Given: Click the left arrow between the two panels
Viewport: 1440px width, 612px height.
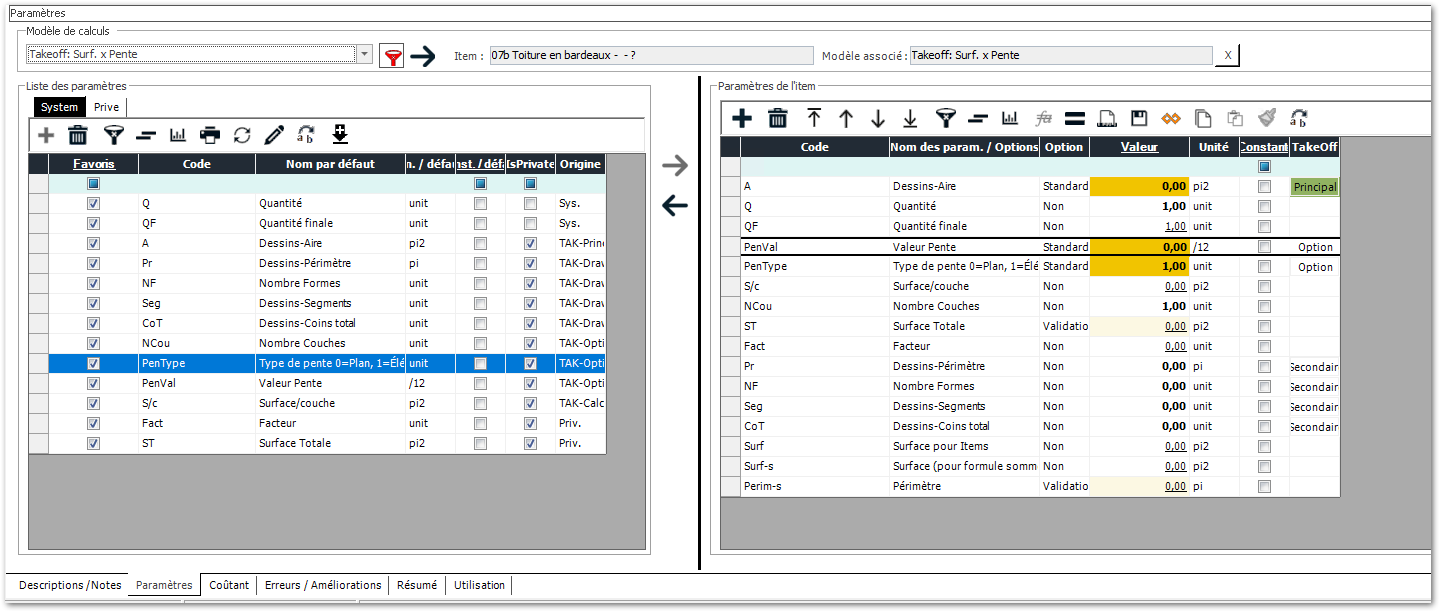Looking at the screenshot, I should point(675,207).
